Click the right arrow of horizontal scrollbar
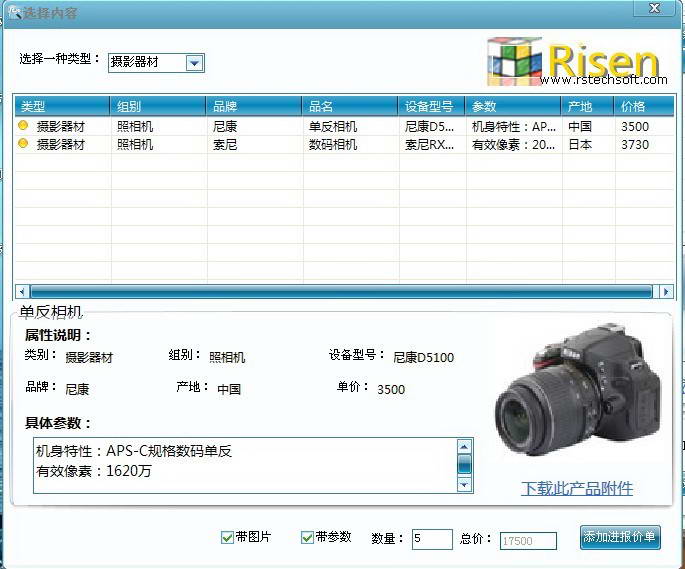The height and width of the screenshot is (569, 685). 666,291
